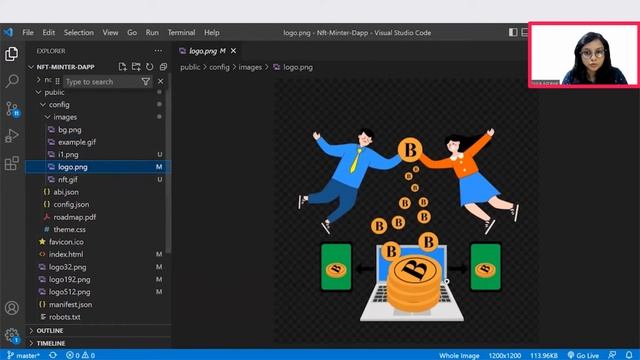The image size is (640, 360).
Task: Open Explorer more actions ellipsis
Action: click(158, 51)
